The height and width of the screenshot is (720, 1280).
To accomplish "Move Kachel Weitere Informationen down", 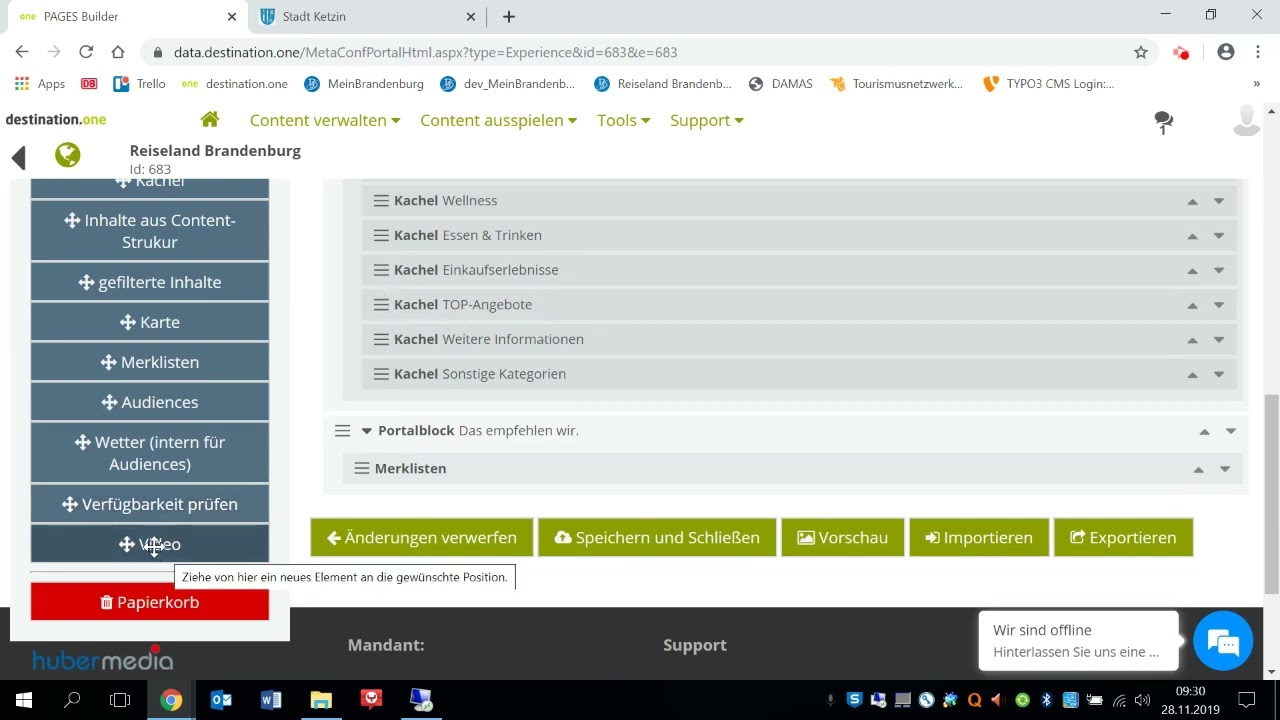I will (x=1219, y=339).
